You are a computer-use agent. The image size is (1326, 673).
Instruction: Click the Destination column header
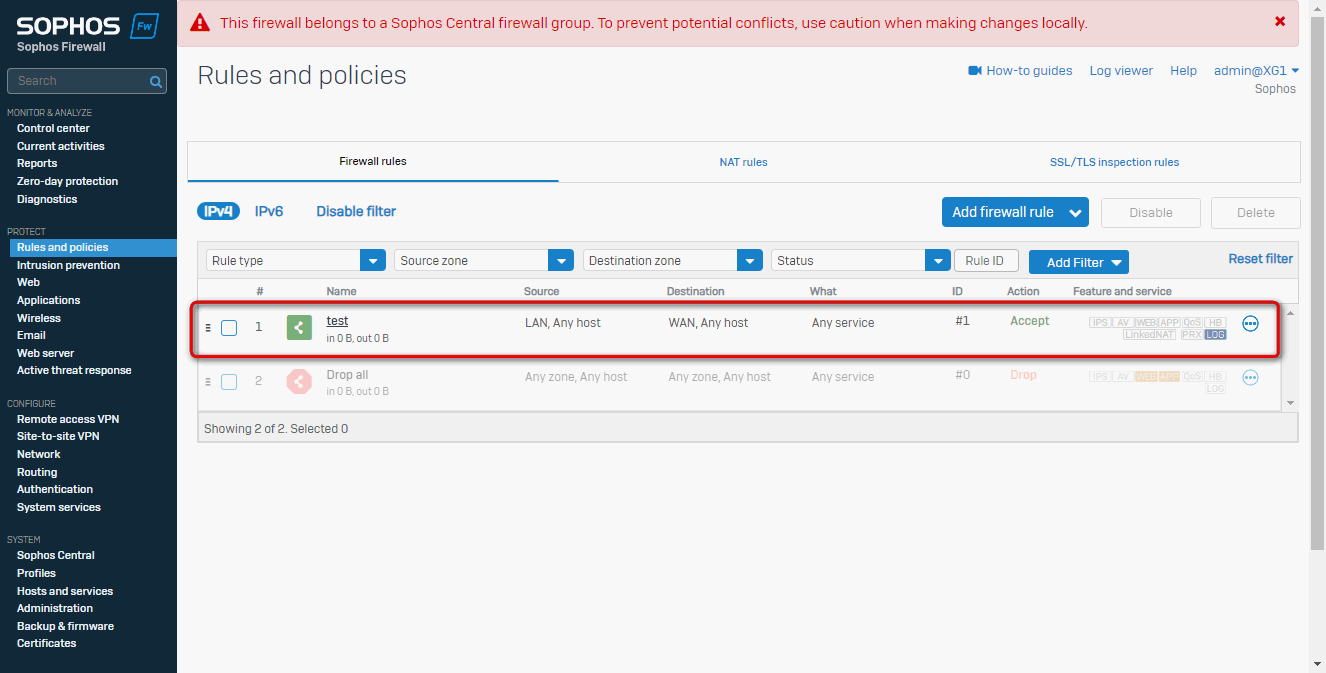pyautogui.click(x=695, y=291)
